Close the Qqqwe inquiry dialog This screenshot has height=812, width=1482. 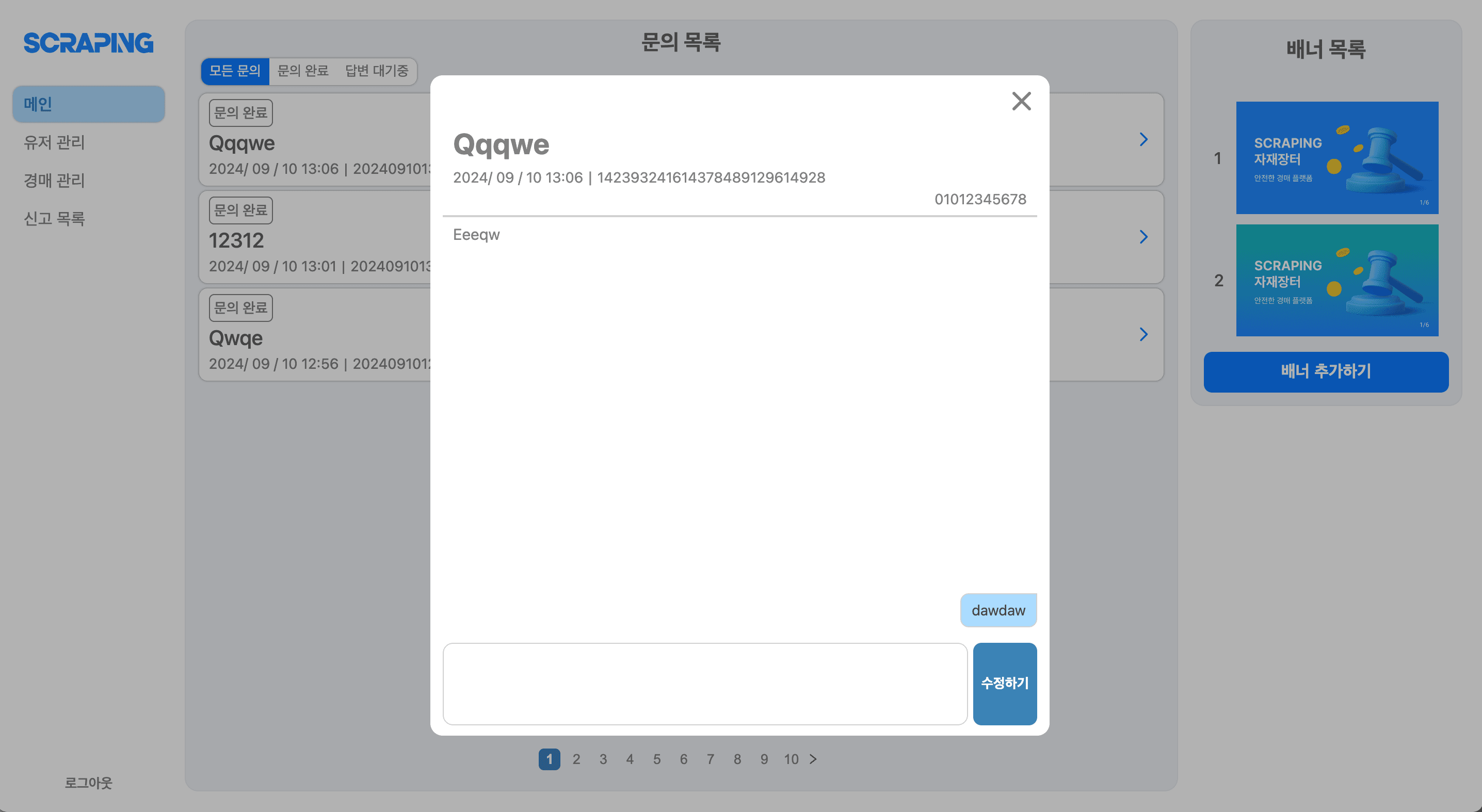click(x=1021, y=101)
